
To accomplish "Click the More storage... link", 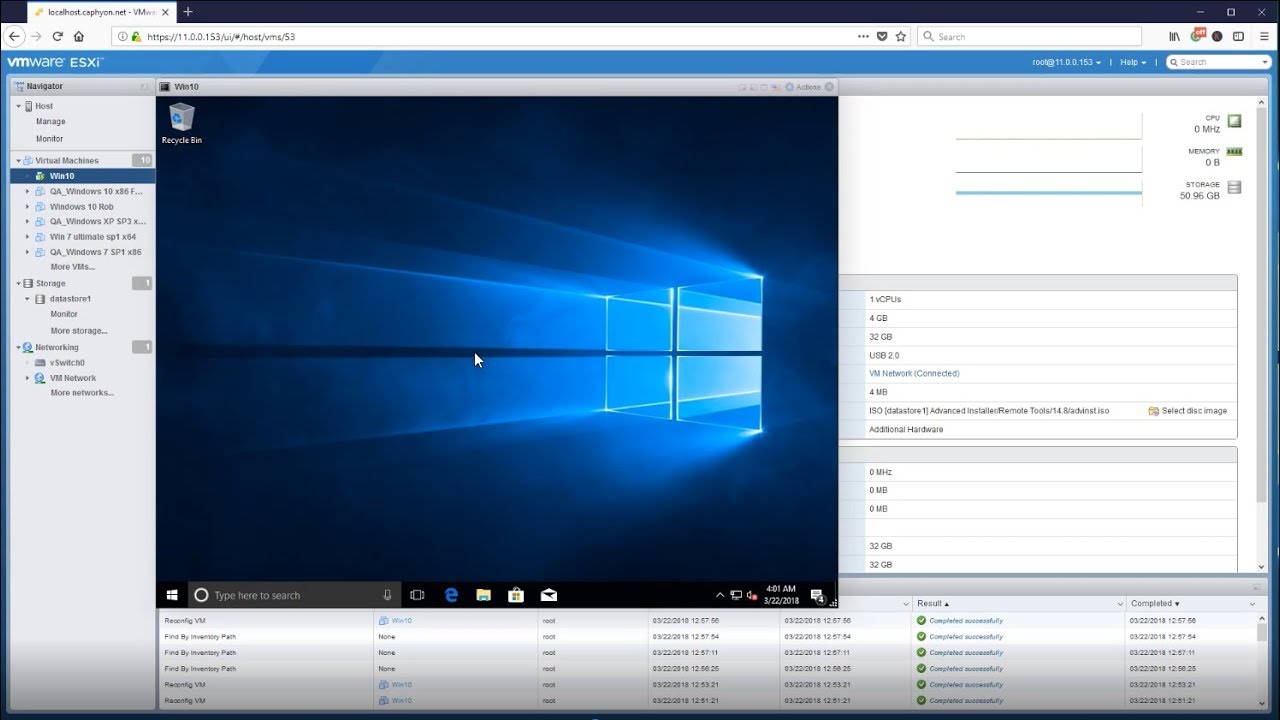I will point(79,331).
